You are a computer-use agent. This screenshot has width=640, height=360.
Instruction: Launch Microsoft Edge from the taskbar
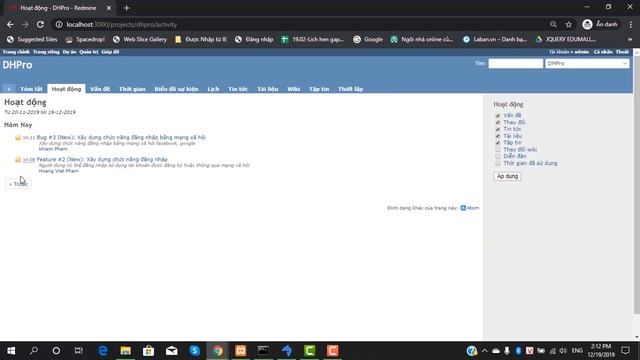pyautogui.click(x=103, y=351)
